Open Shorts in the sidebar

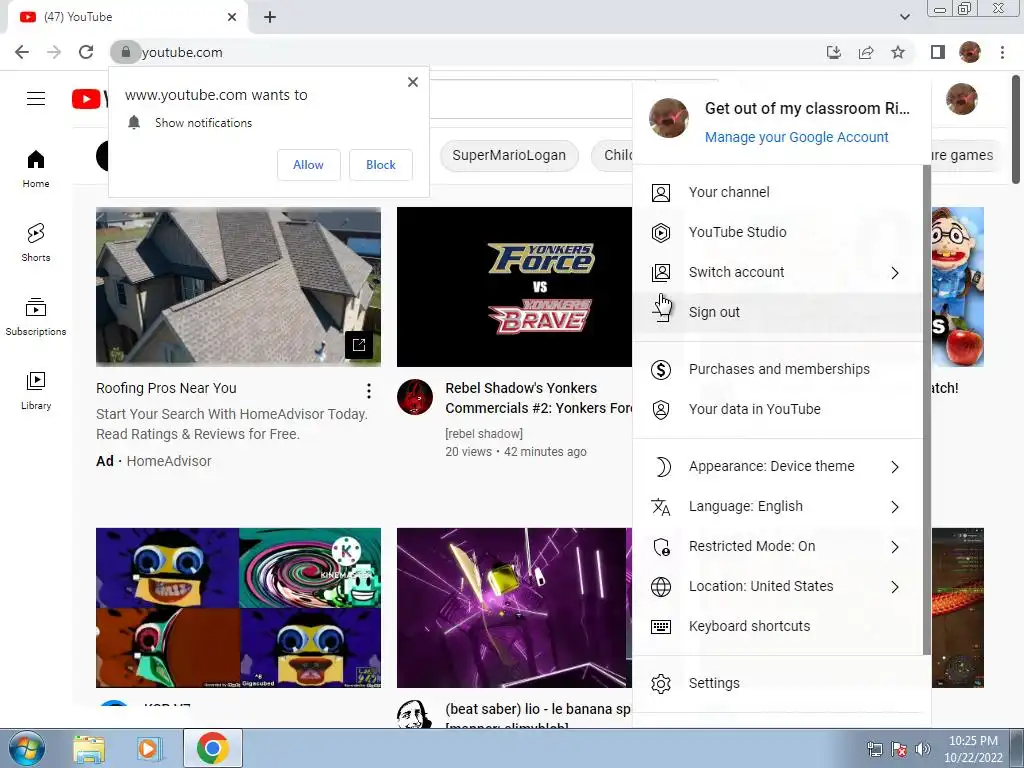pos(36,242)
